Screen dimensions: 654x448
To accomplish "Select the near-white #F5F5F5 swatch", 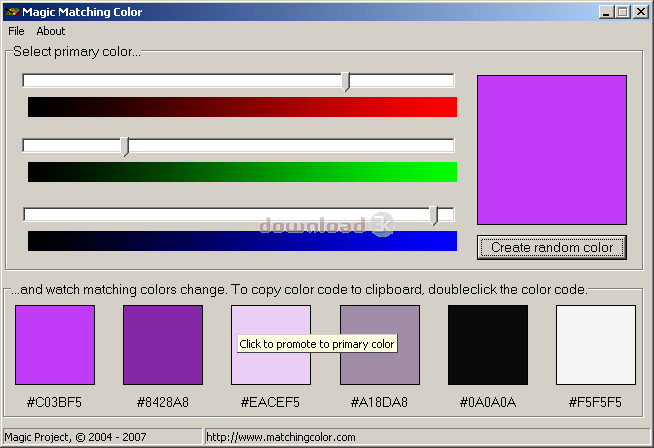I will click(596, 345).
